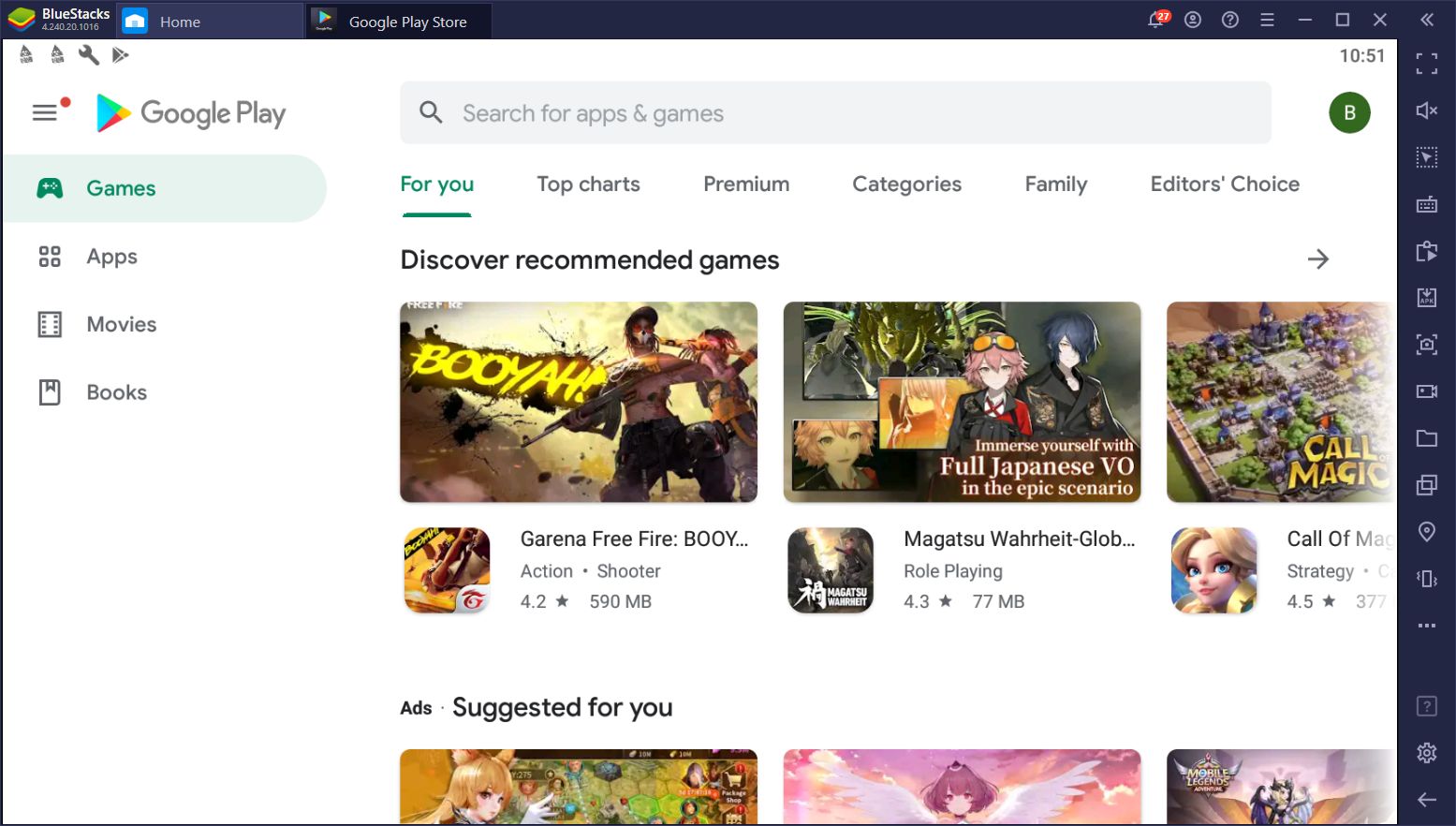
Task: Select Games in the left navigation
Action: (x=164, y=188)
